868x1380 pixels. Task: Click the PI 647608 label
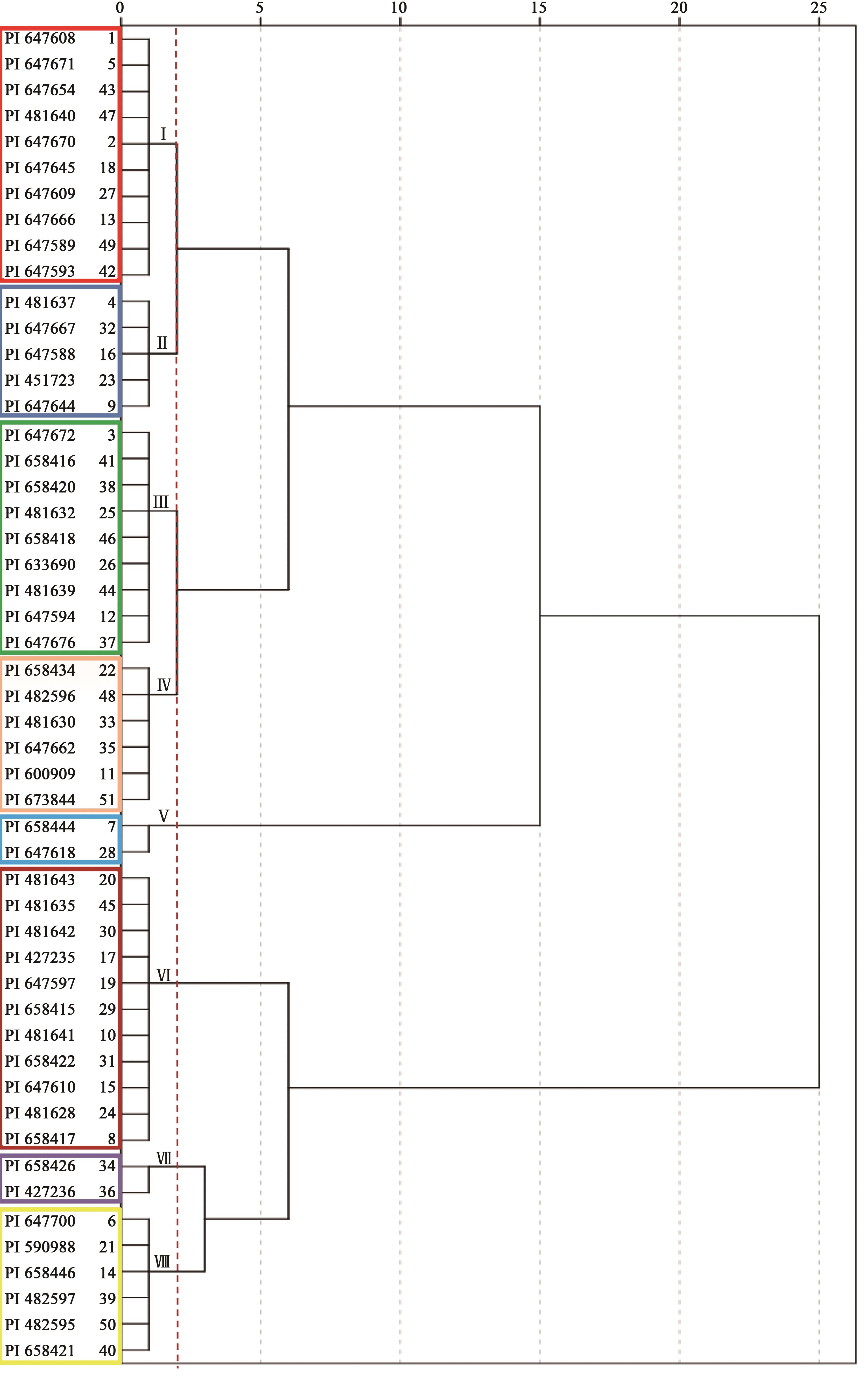click(40, 38)
